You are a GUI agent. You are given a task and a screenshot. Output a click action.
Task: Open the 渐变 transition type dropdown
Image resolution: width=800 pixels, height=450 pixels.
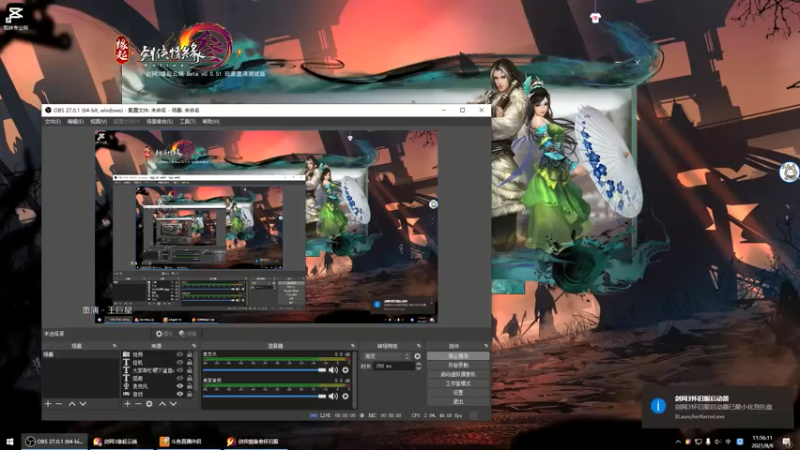[x=386, y=356]
